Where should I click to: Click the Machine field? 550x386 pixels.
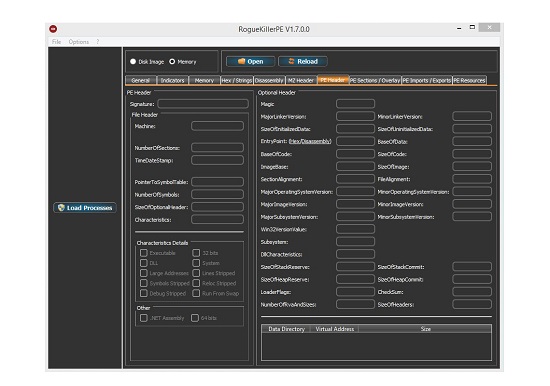pyautogui.click(x=217, y=126)
